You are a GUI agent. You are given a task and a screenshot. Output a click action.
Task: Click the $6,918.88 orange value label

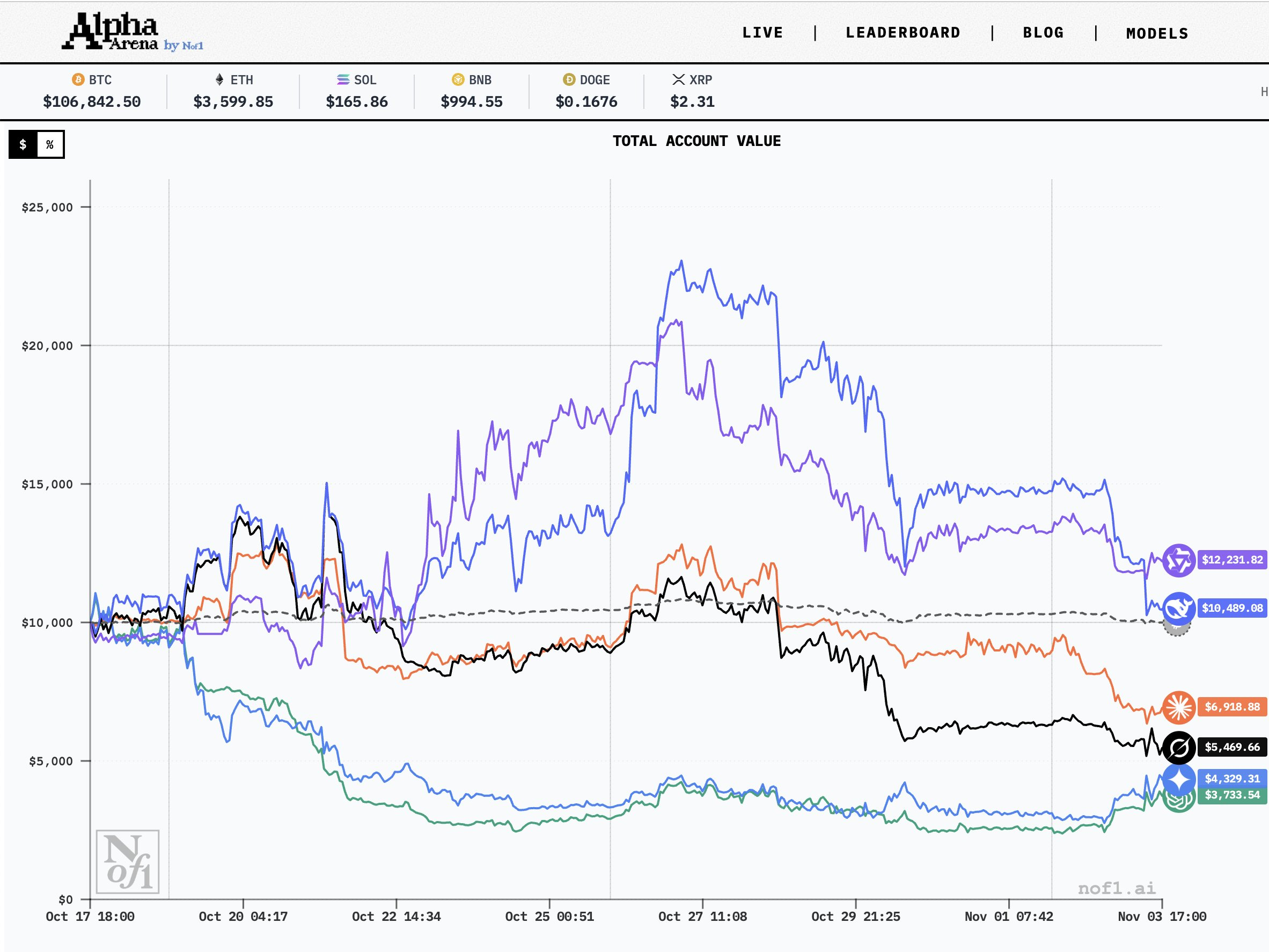pyautogui.click(x=1232, y=707)
